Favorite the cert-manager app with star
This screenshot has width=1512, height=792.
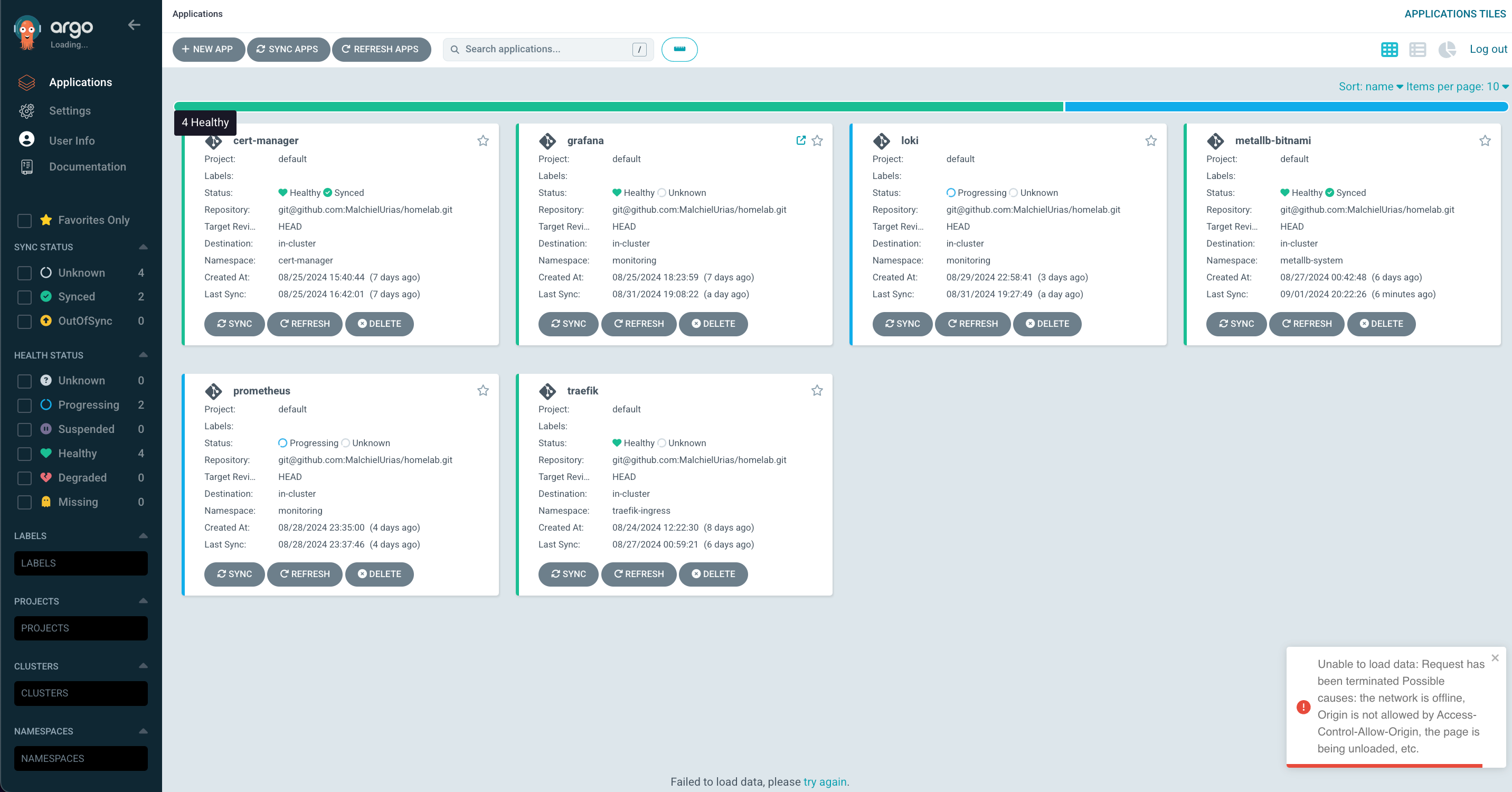tap(483, 140)
